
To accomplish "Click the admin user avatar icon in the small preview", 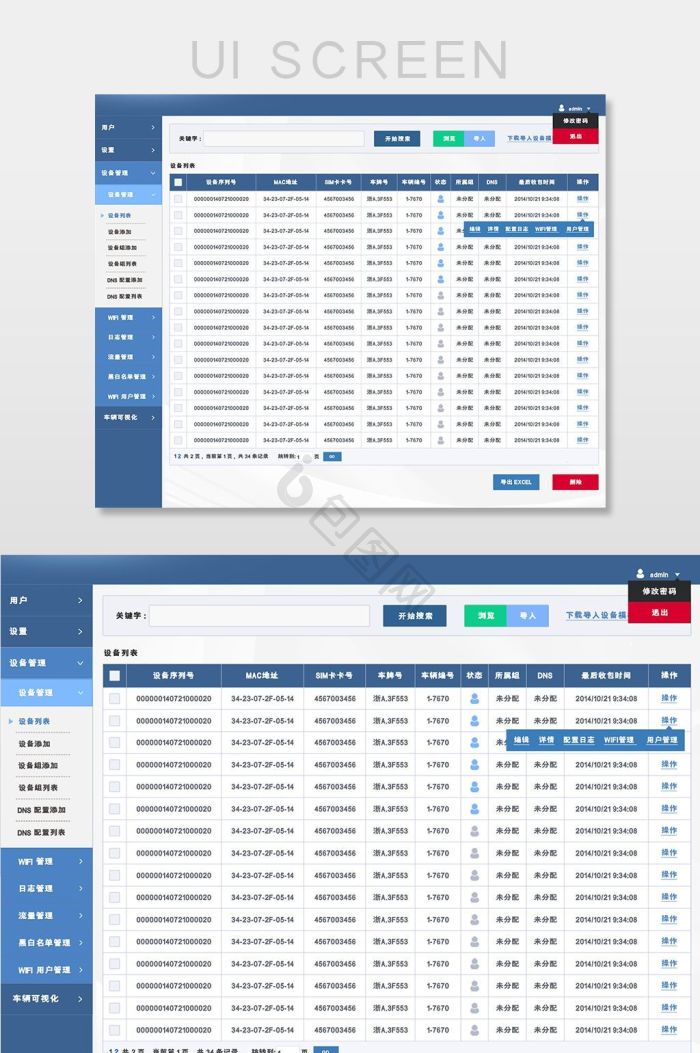I will [562, 107].
